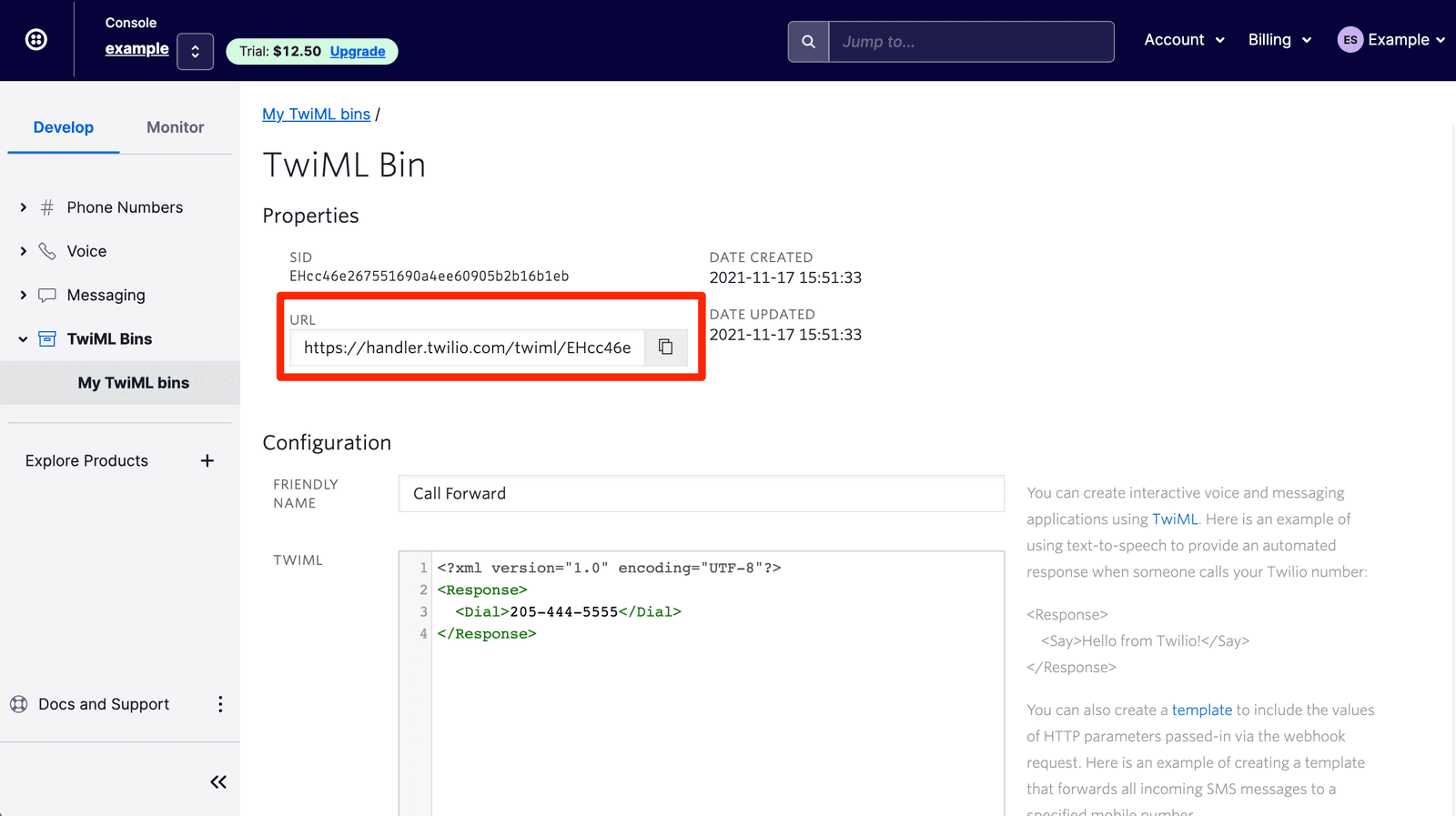Click the plus icon beside Explore Products

pyautogui.click(x=207, y=460)
